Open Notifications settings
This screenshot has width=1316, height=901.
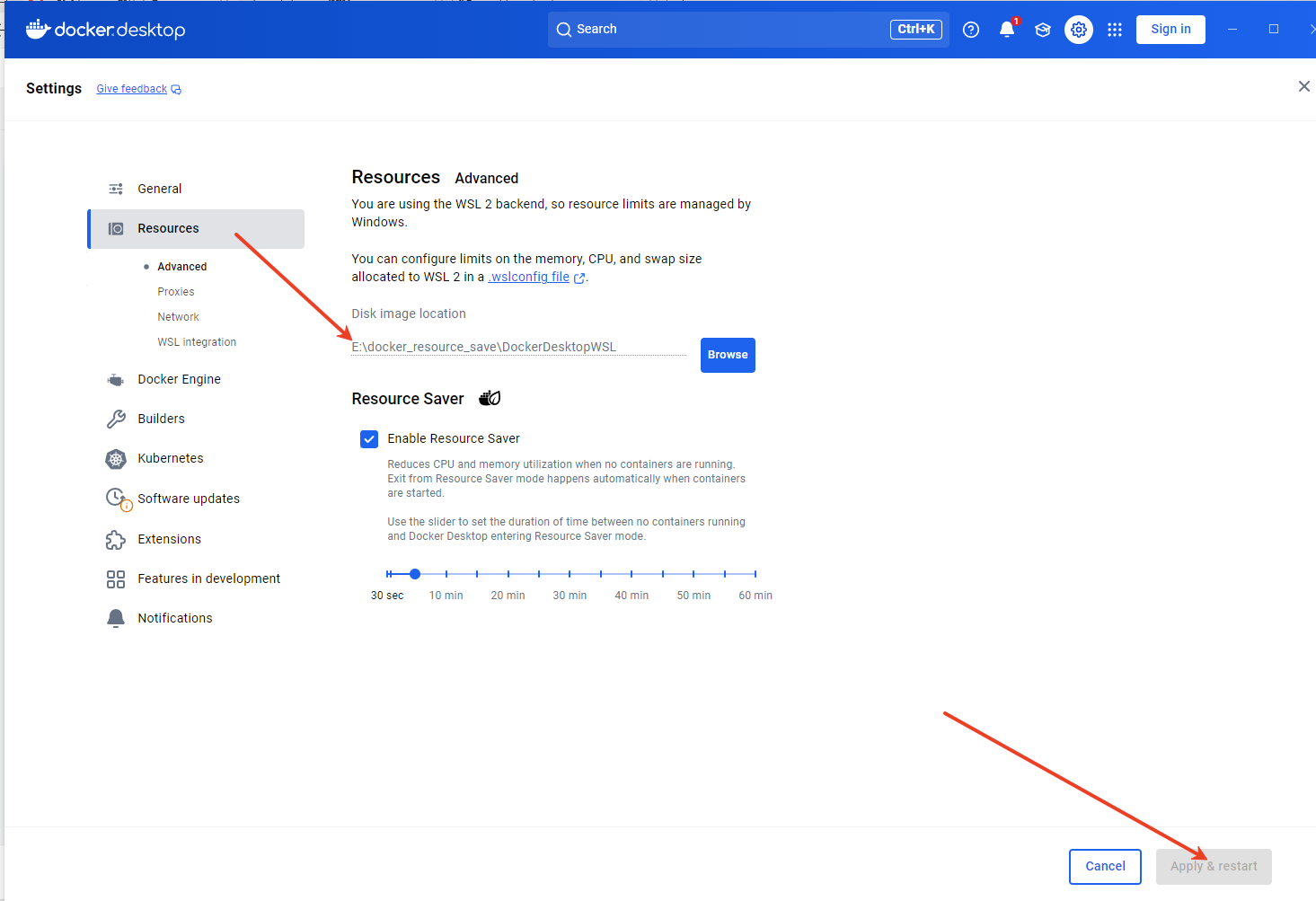click(175, 618)
